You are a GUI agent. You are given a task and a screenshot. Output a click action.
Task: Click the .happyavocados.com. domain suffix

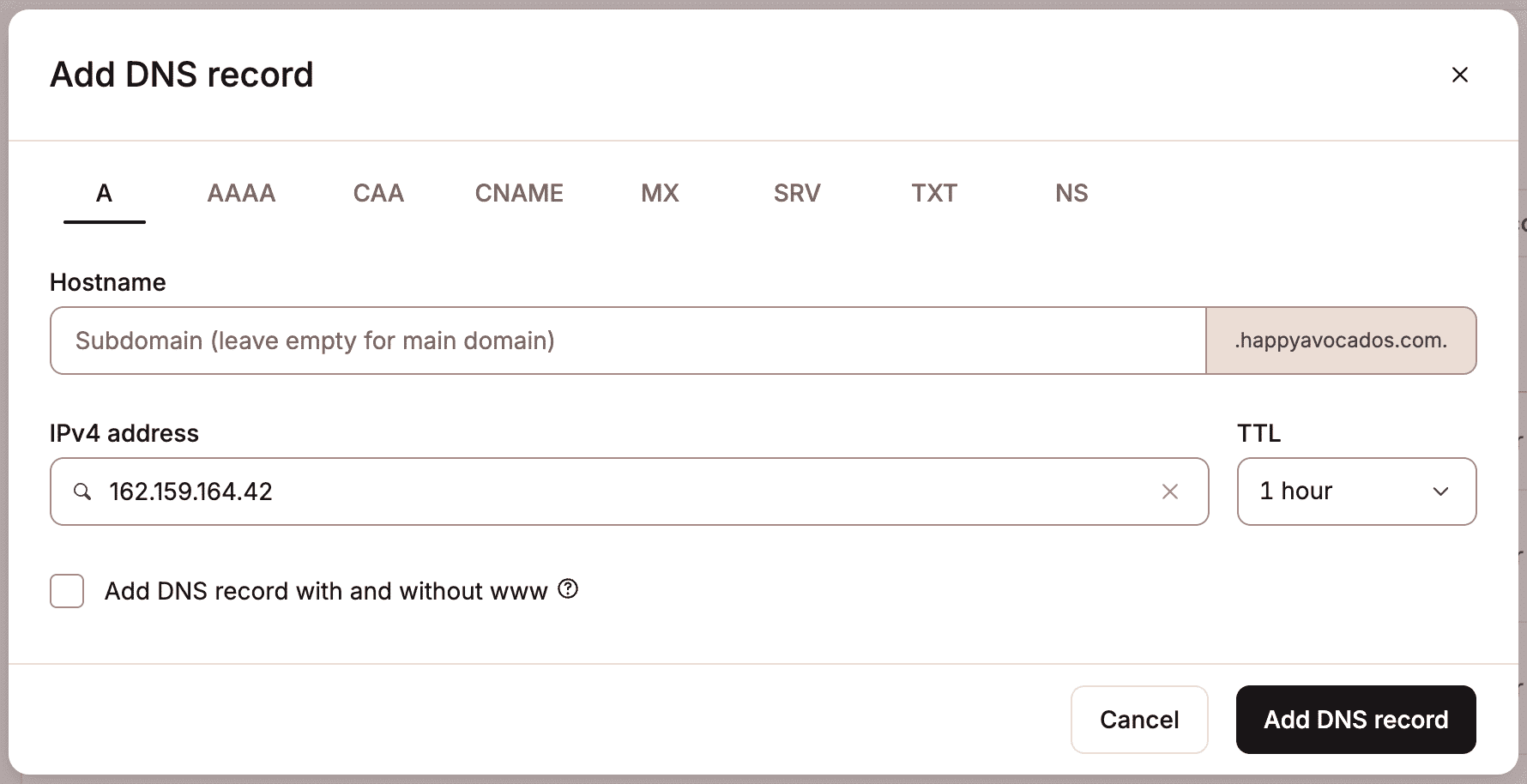pos(1341,341)
